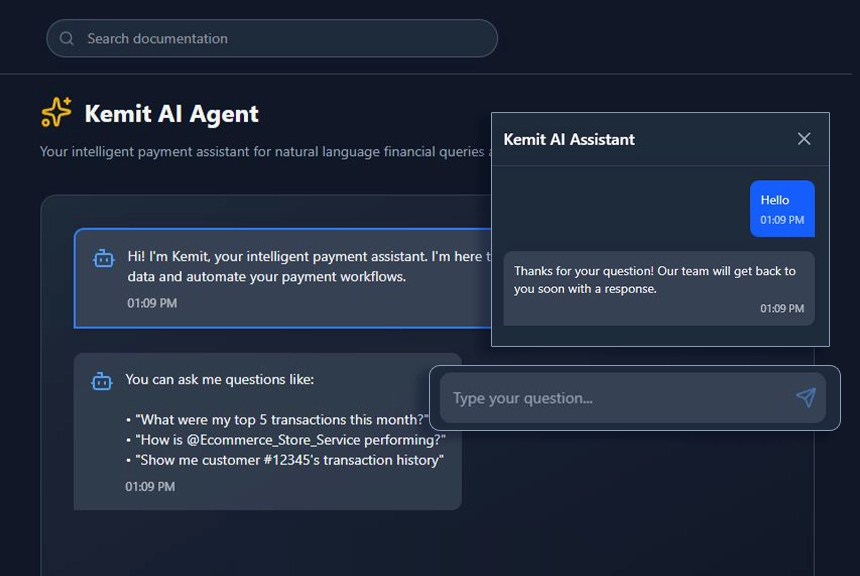Click the robot icon in the greeting message
Screen dimensions: 860x576
pyautogui.click(x=104, y=259)
